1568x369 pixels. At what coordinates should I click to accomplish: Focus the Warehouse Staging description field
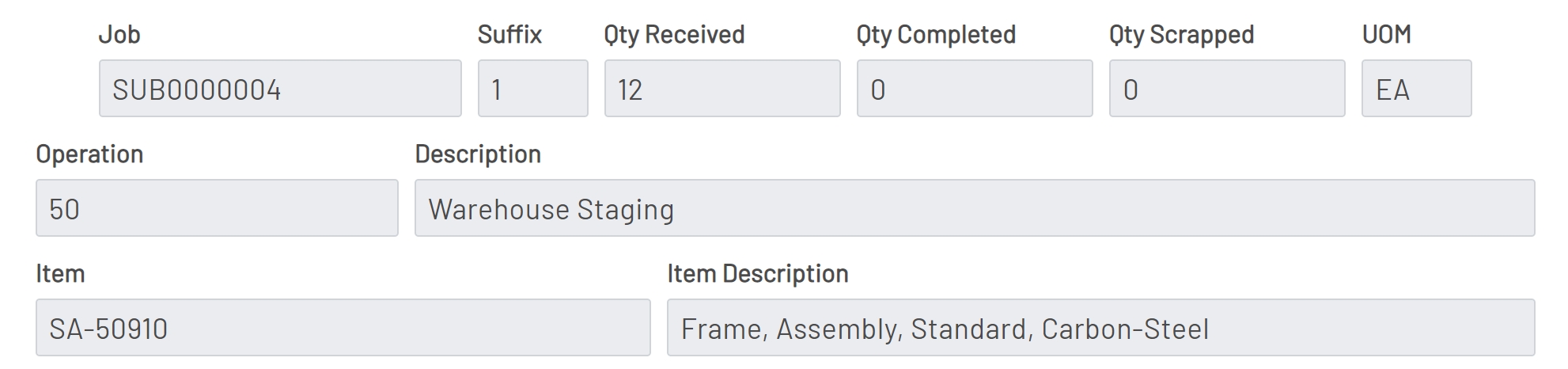(974, 208)
